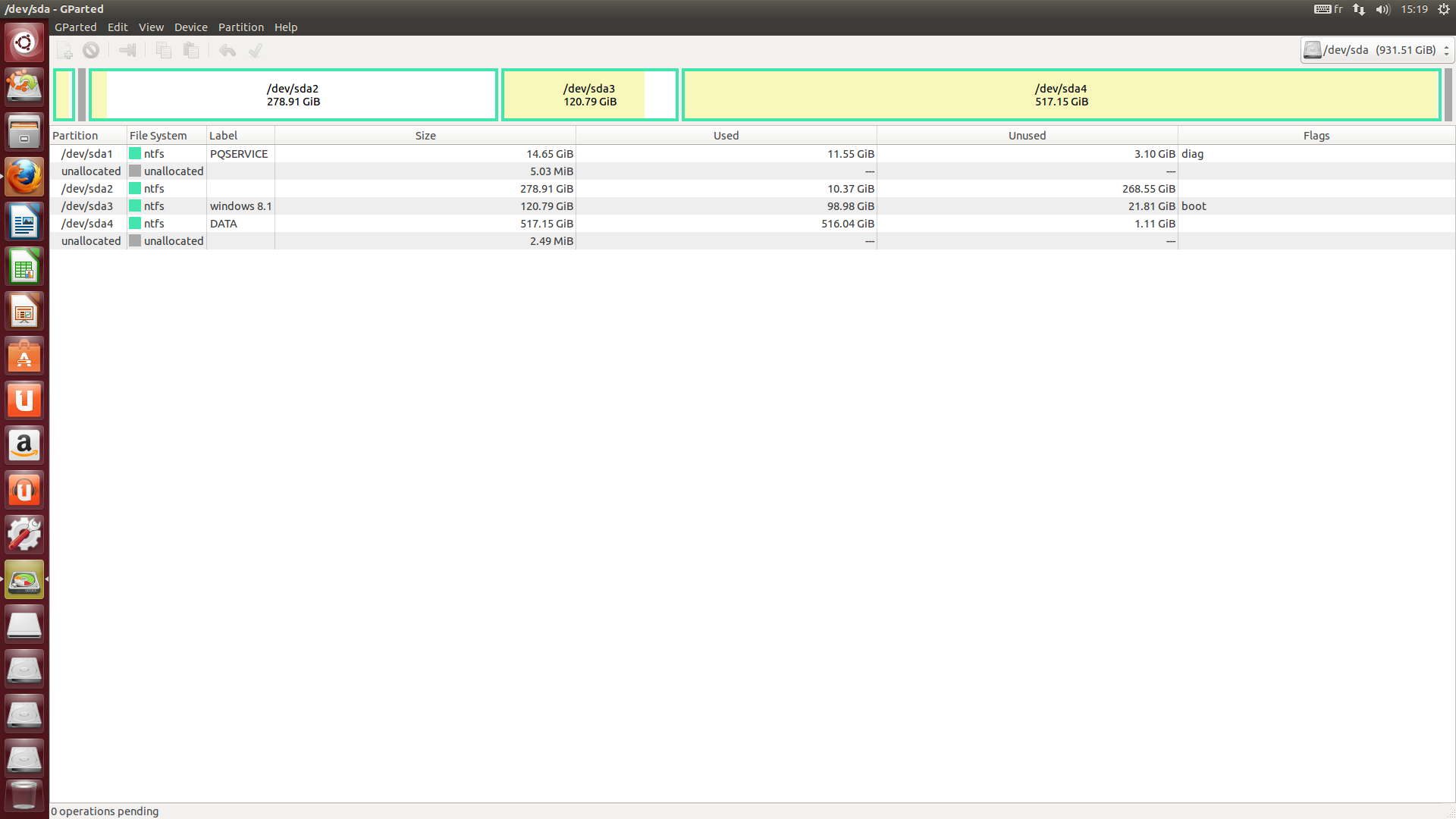The image size is (1456, 819).
Task: Click the Paste partition toolbar icon
Action: pos(191,51)
